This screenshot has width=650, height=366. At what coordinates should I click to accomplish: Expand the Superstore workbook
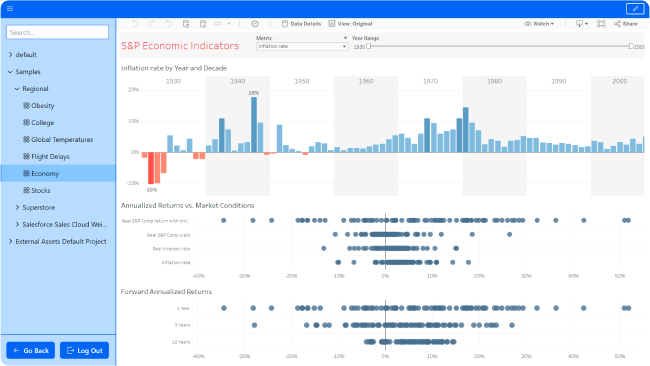pos(17,208)
